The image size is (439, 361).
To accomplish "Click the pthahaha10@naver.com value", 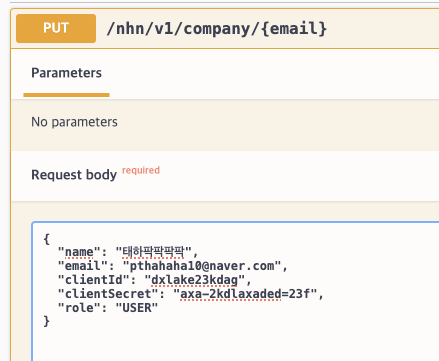I will point(202,266).
